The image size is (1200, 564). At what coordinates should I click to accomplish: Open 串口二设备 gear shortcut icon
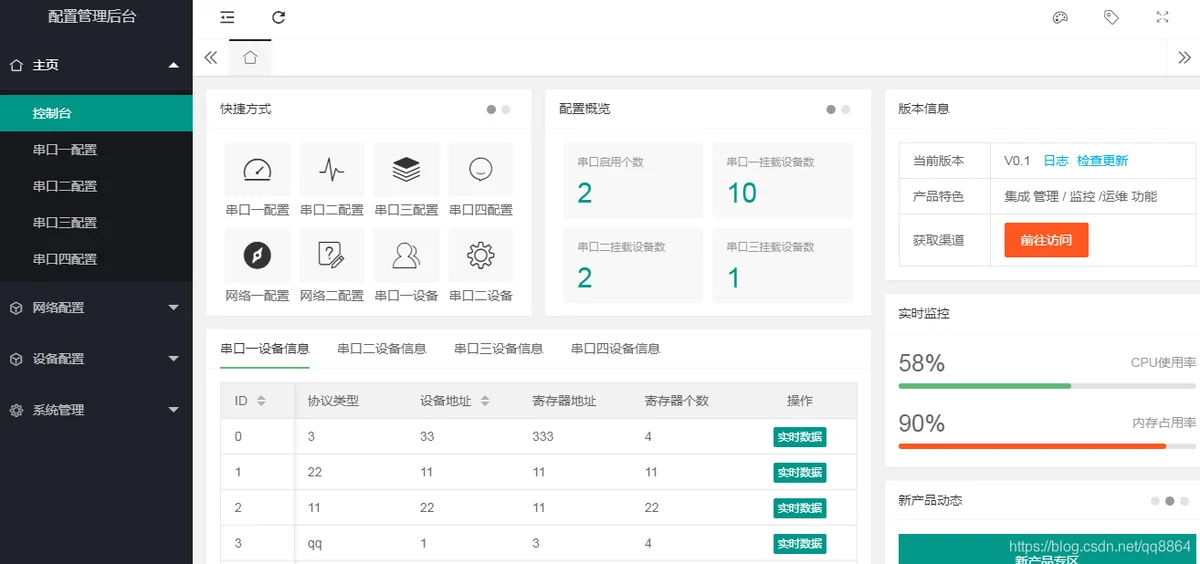(x=481, y=256)
